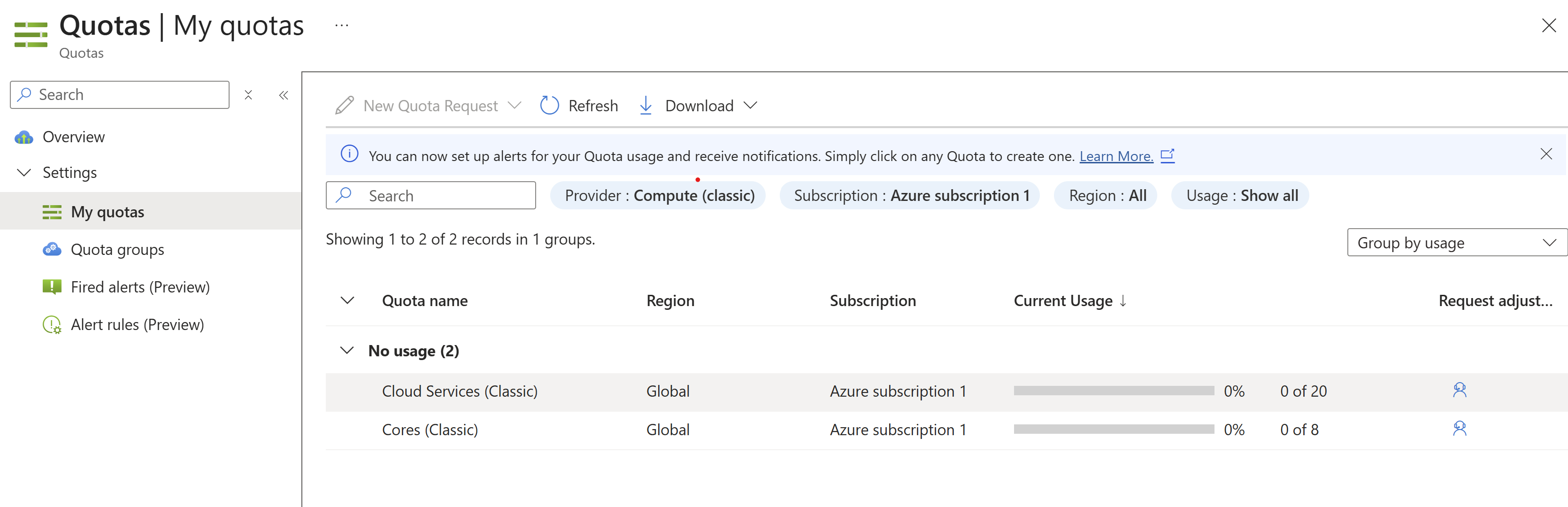Open Quota groups page
This screenshot has width=1568, height=507.
click(117, 250)
